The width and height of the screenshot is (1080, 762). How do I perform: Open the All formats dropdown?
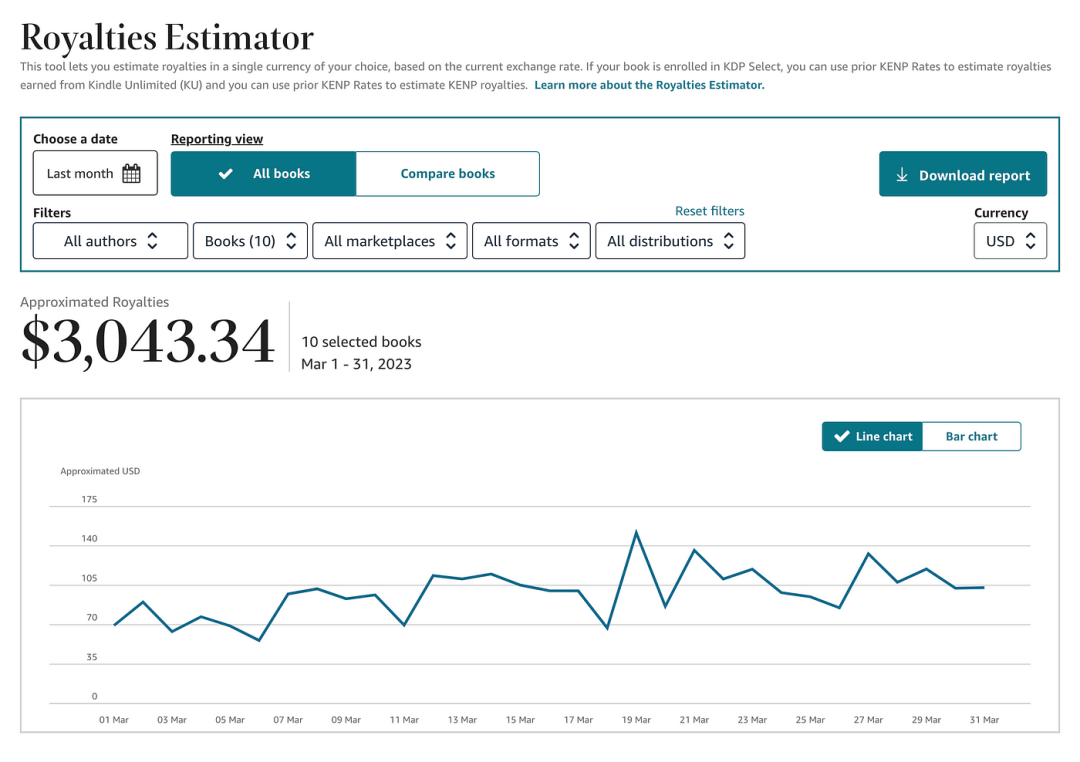[x=531, y=241]
